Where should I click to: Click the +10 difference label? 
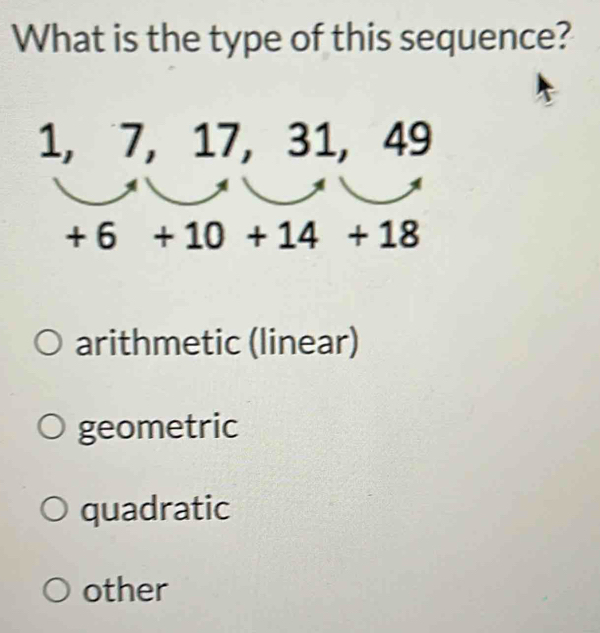[x=189, y=237]
